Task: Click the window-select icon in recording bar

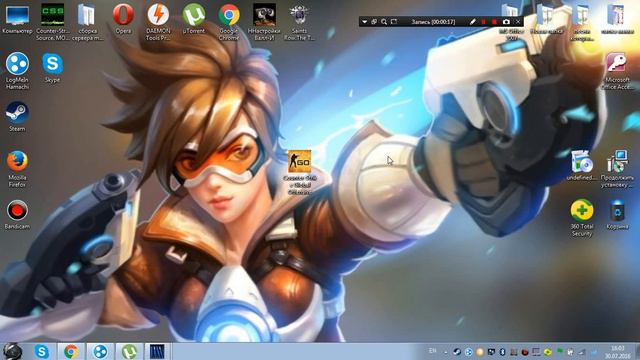Action: click(374, 22)
